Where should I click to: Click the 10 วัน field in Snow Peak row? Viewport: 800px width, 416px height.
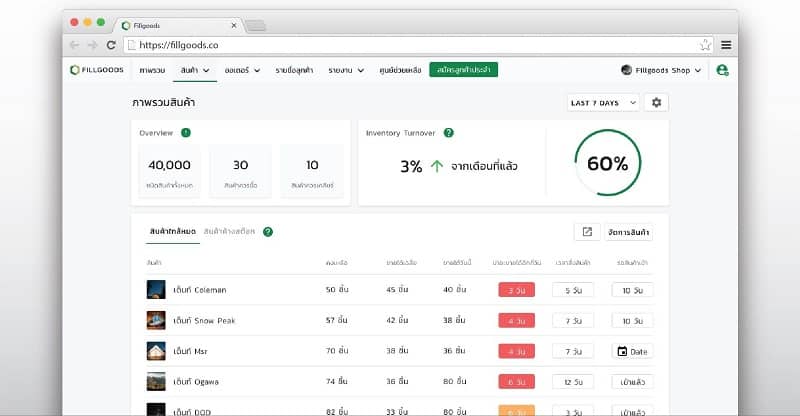(633, 321)
